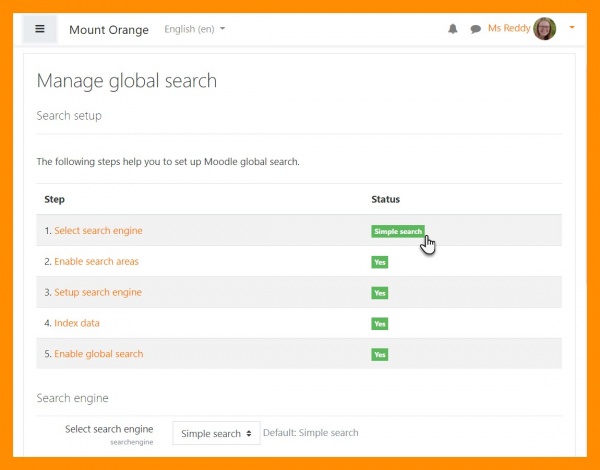The height and width of the screenshot is (470, 600).
Task: Open the Enable global search step link
Action: point(99,354)
